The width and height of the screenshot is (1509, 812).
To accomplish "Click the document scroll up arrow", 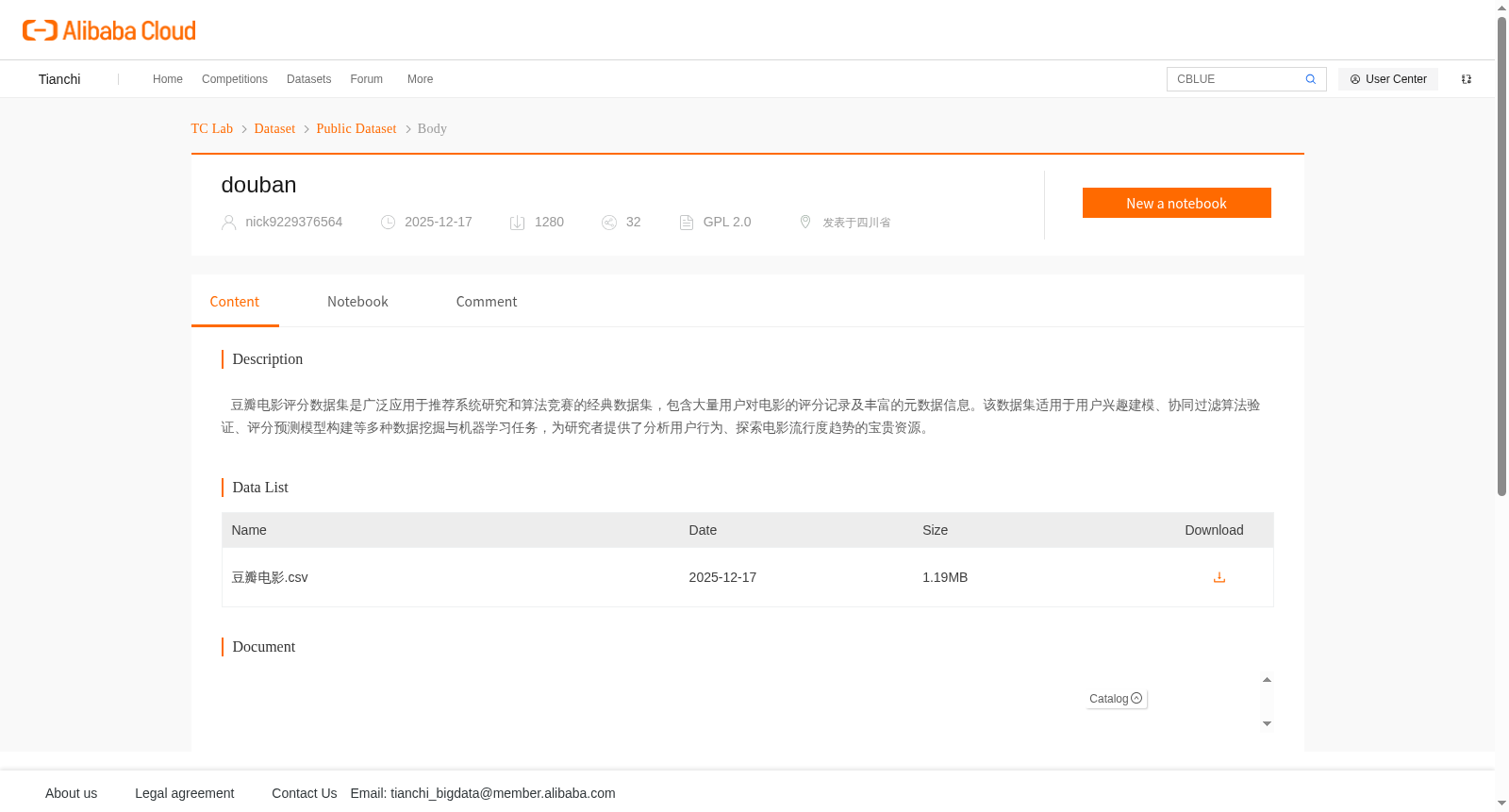I will (1267, 680).
